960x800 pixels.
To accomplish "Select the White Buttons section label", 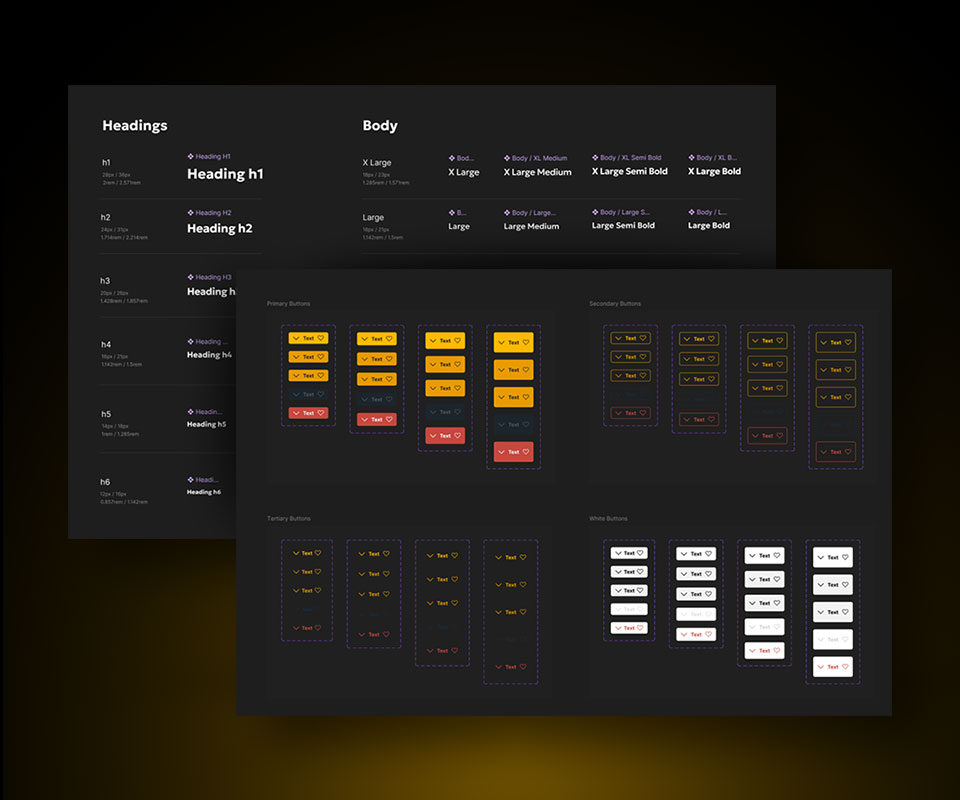I will pos(608,519).
